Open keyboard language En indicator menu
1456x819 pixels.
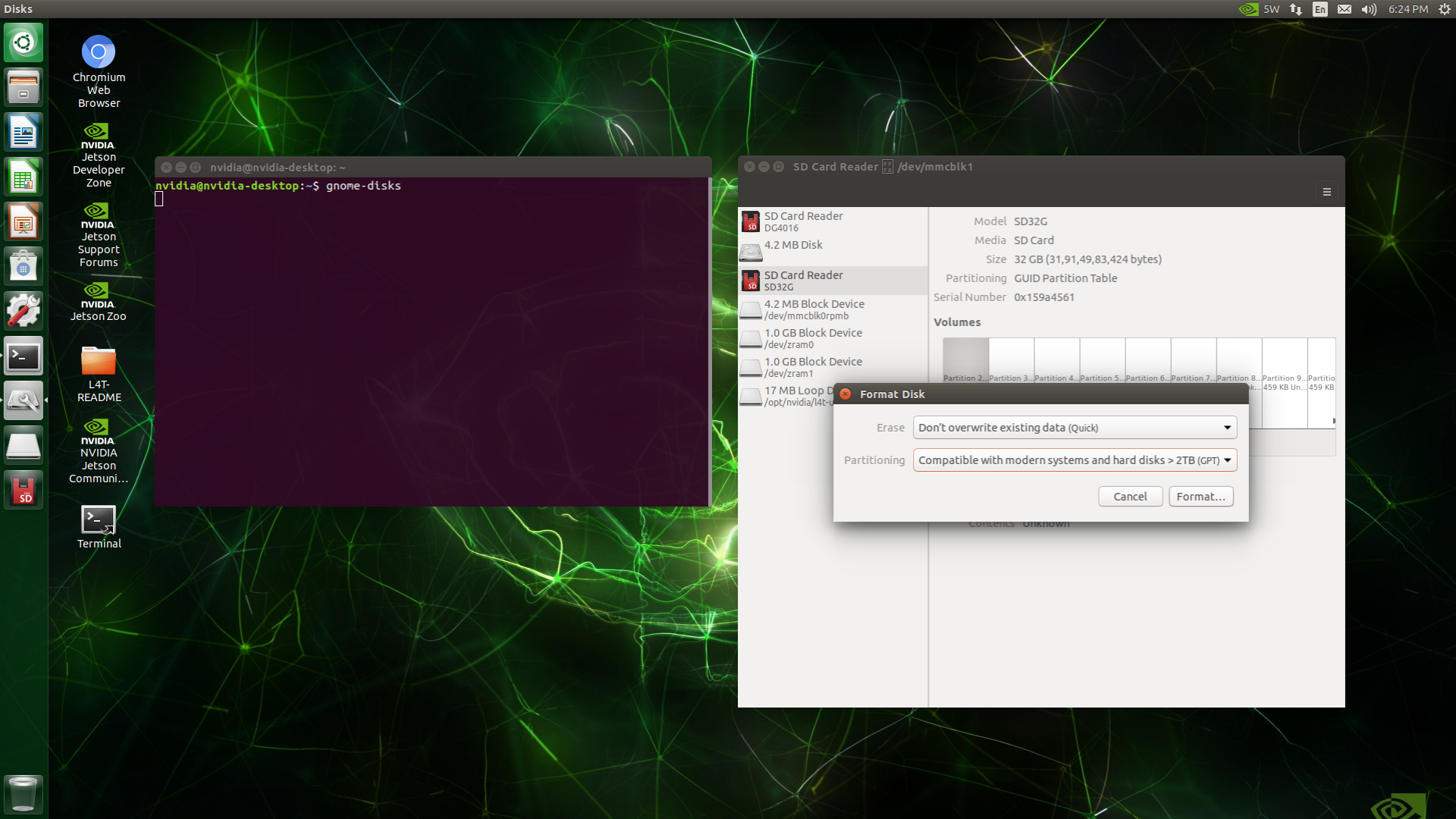point(1319,9)
